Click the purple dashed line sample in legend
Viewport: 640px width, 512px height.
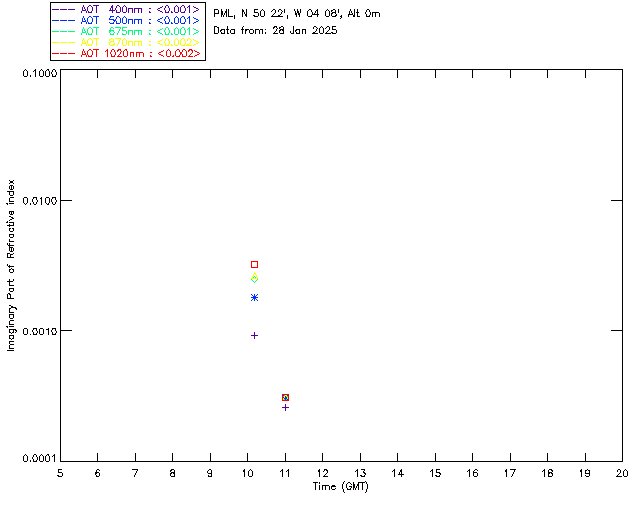pyautogui.click(x=64, y=9)
